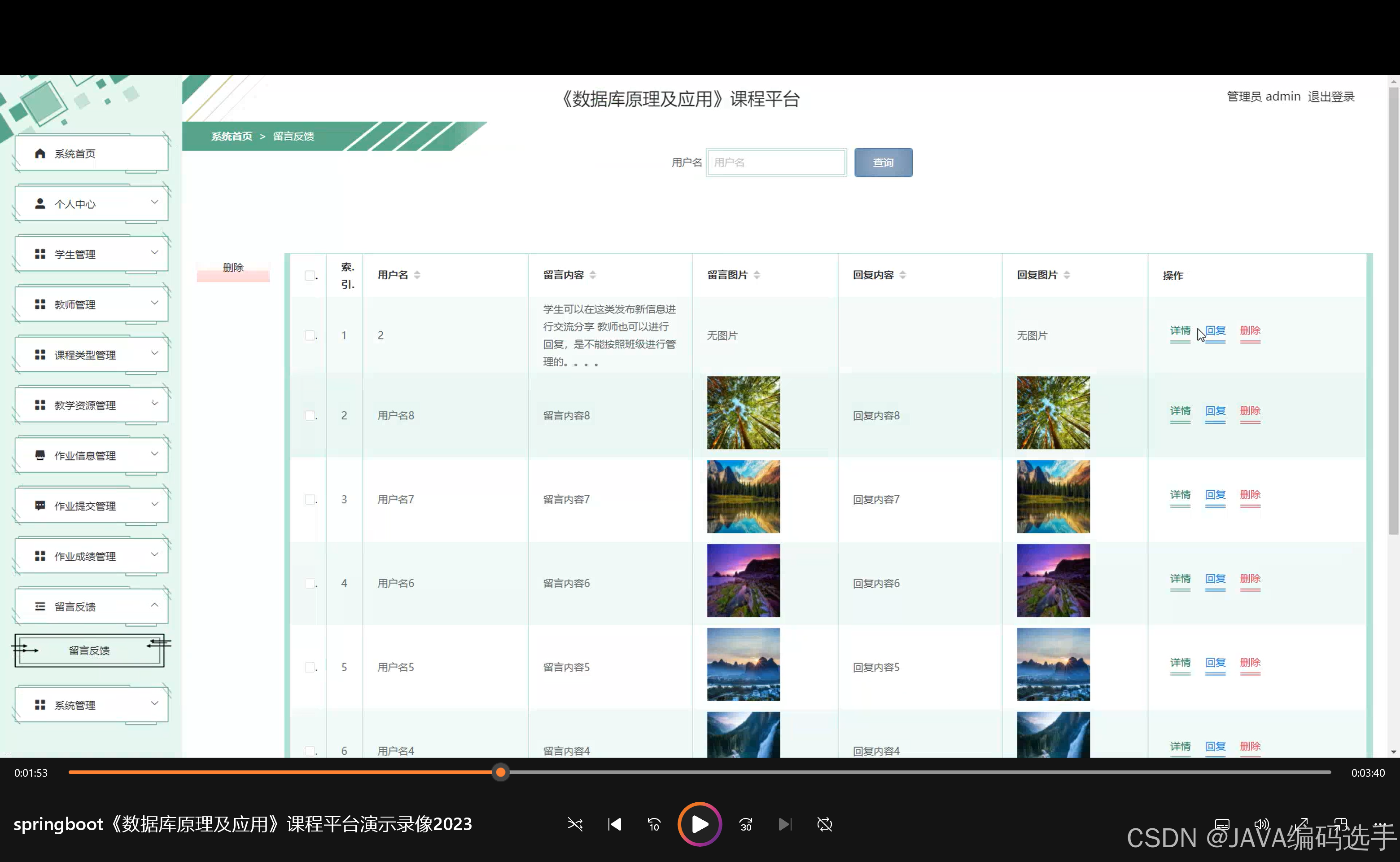Expand the 作业成绩管理 sidebar menu
Viewport: 1400px width, 862px height.
[91, 556]
